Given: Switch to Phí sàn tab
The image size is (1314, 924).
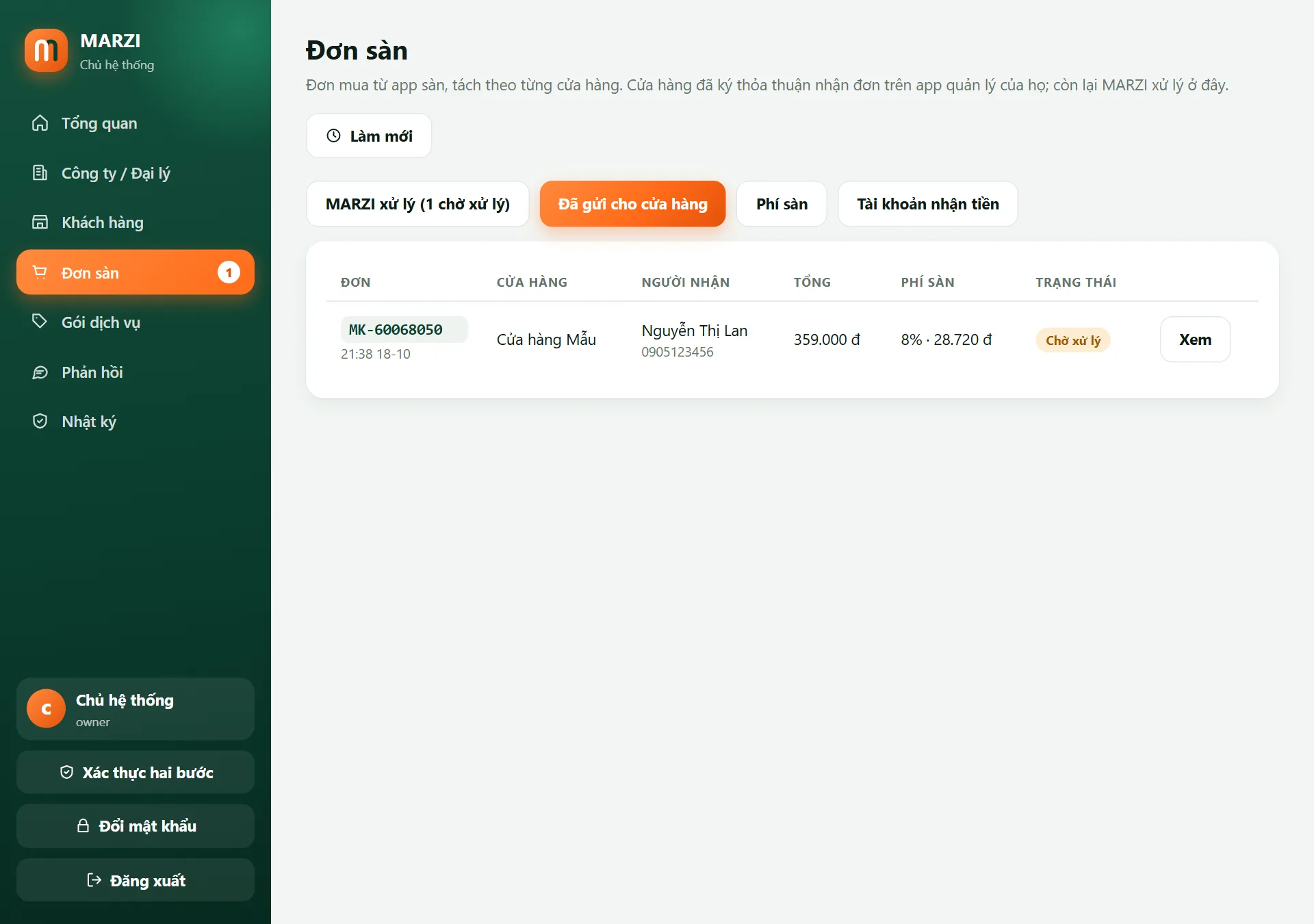Looking at the screenshot, I should click(x=782, y=204).
